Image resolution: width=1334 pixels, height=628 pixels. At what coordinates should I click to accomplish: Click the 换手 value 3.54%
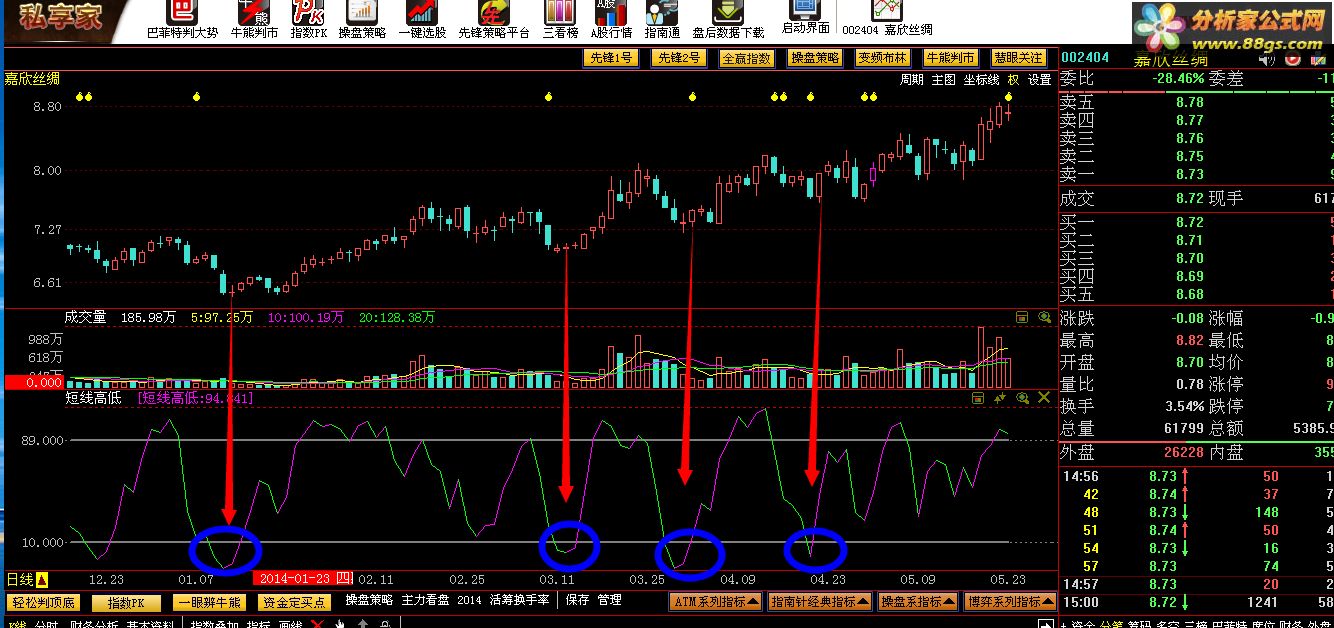[x=1183, y=406]
